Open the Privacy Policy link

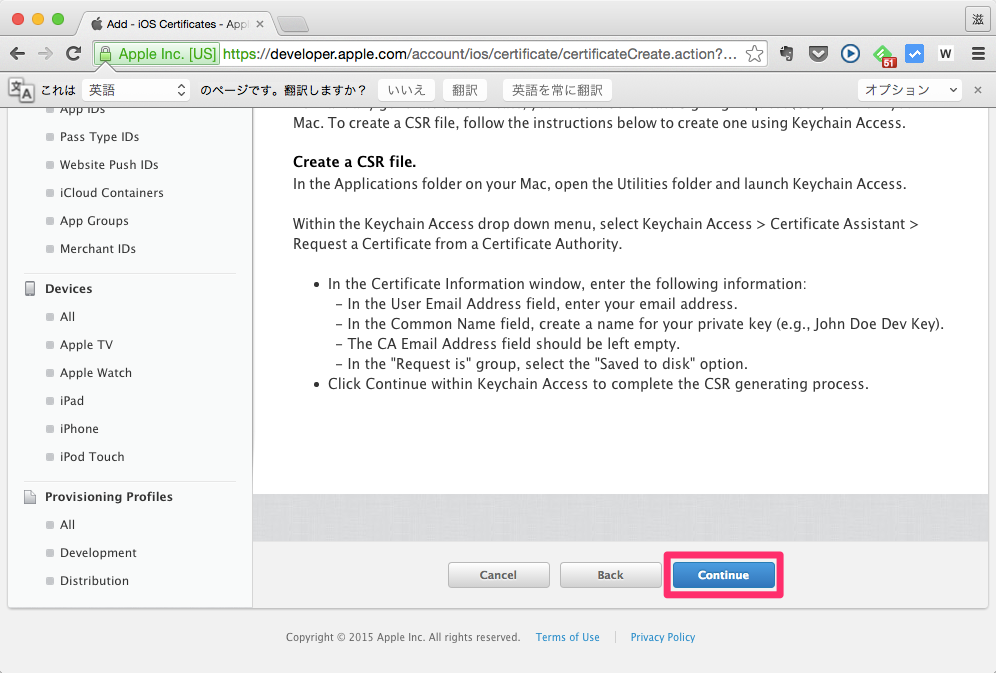coord(663,637)
